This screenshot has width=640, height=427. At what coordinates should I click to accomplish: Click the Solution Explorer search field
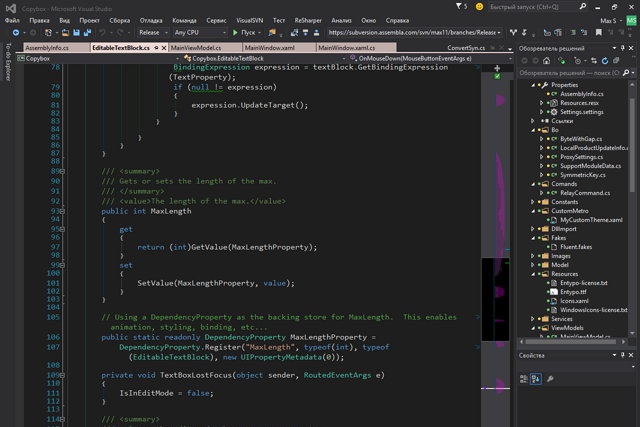click(x=570, y=73)
